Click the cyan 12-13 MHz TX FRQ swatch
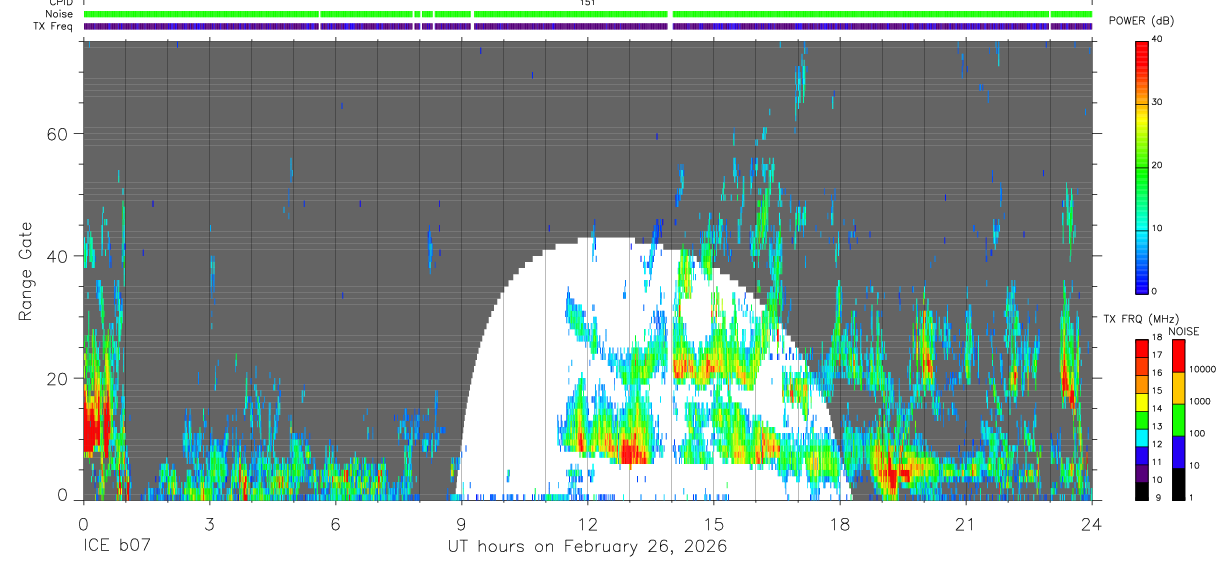Viewport: 1228px width, 567px height. (x=1141, y=436)
